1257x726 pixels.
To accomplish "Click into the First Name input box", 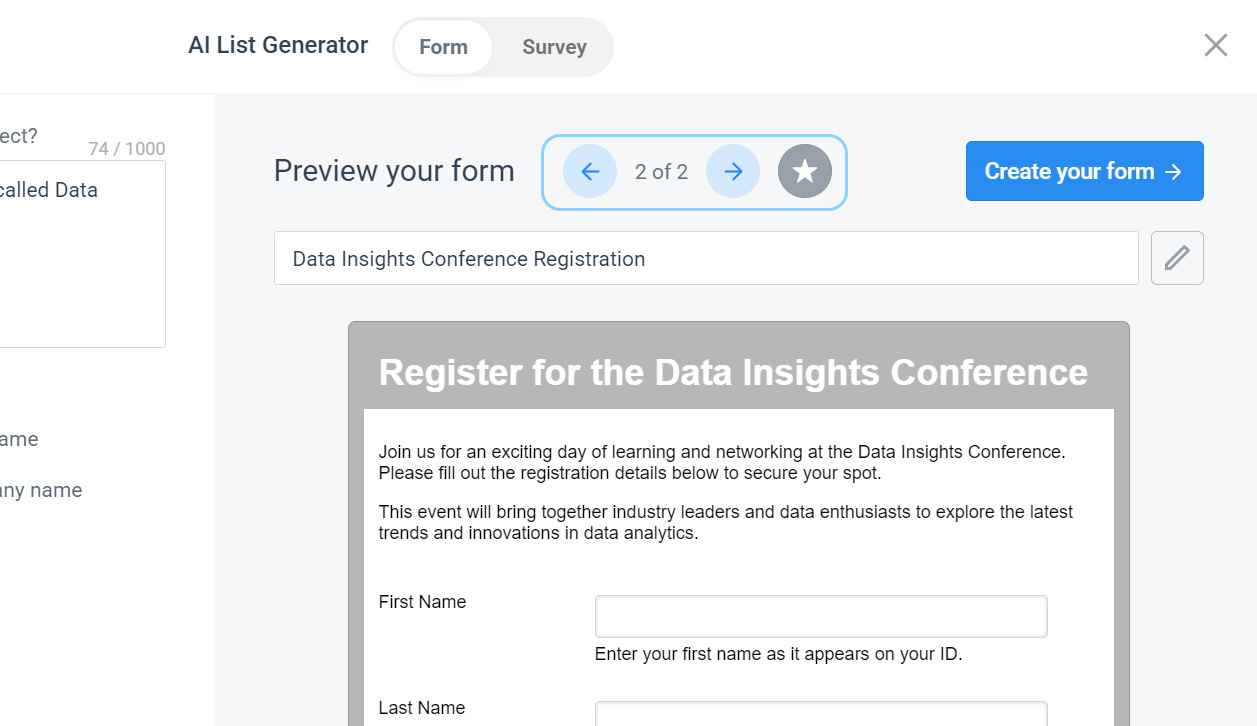I will (821, 616).
